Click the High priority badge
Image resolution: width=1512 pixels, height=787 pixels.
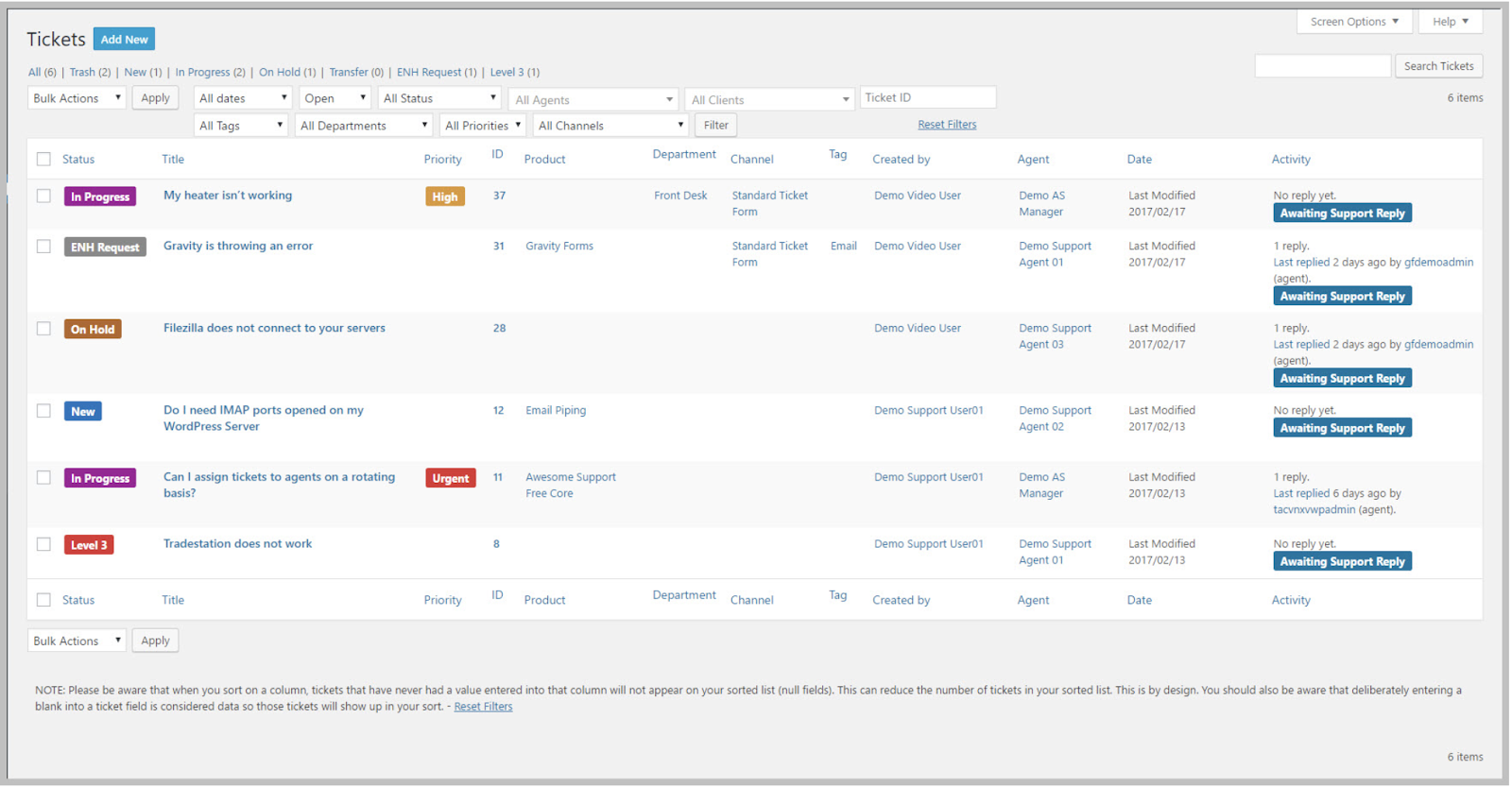tap(444, 197)
